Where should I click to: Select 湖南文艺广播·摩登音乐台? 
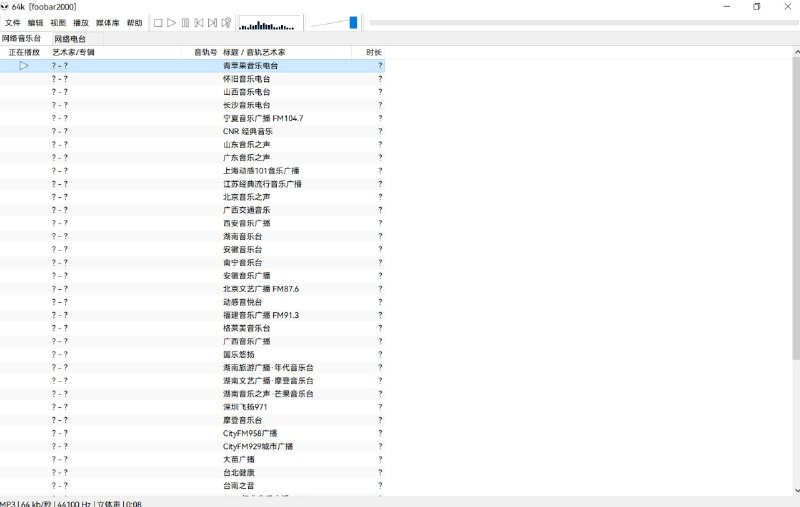192,381
